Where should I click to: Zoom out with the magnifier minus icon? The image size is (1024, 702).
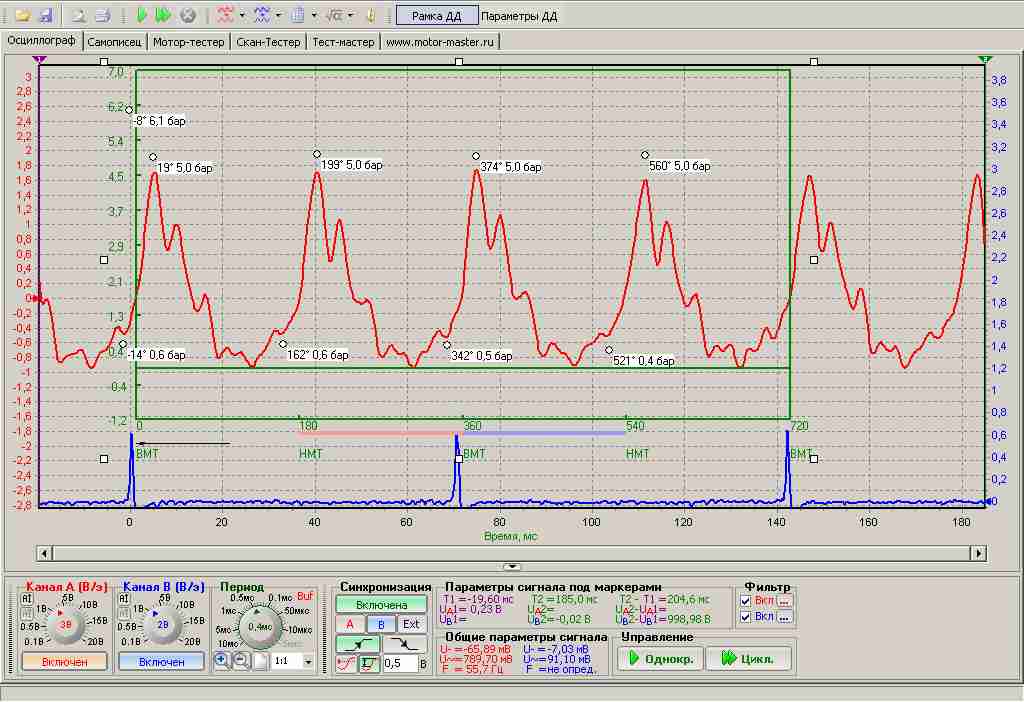241,660
